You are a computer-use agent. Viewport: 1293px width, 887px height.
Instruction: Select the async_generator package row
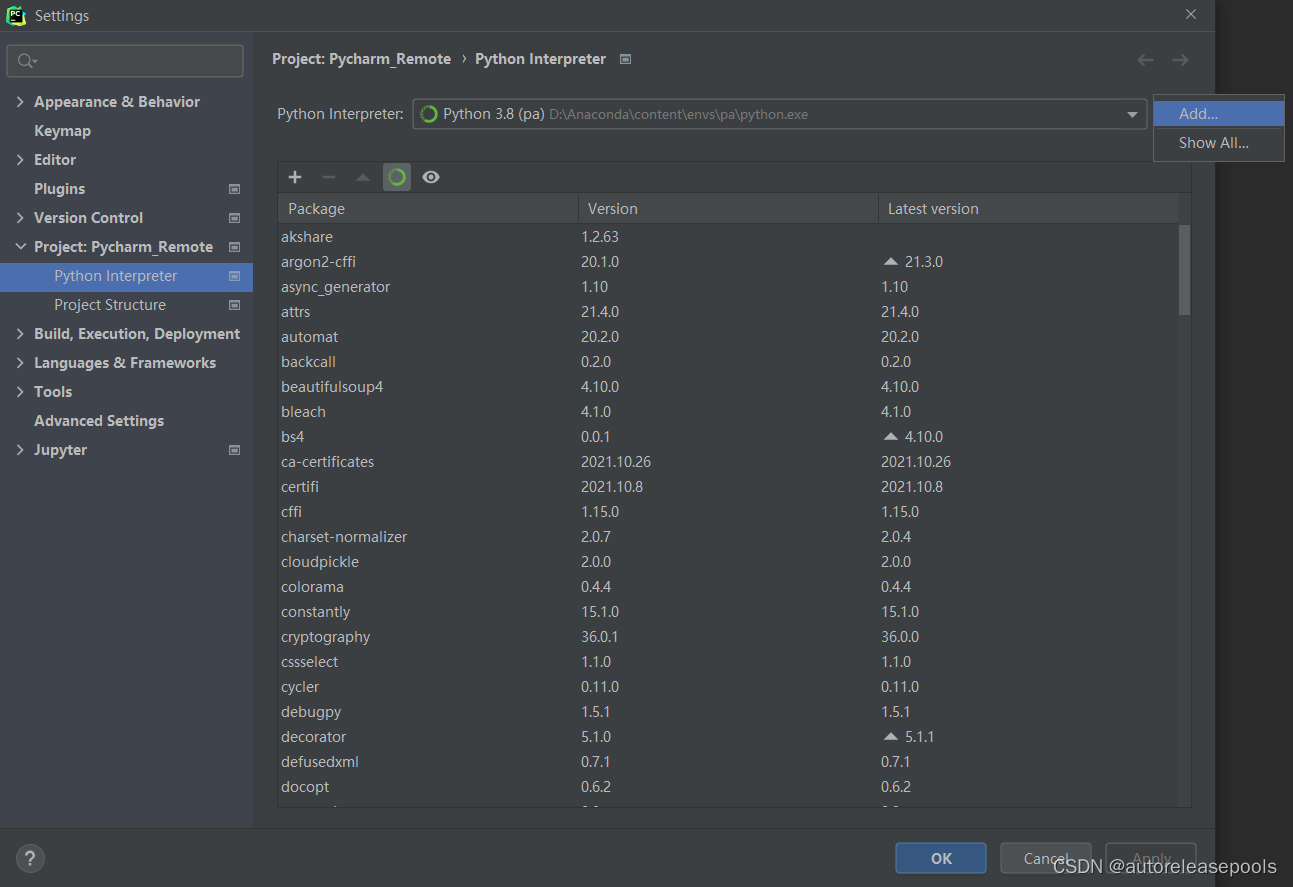[728, 287]
